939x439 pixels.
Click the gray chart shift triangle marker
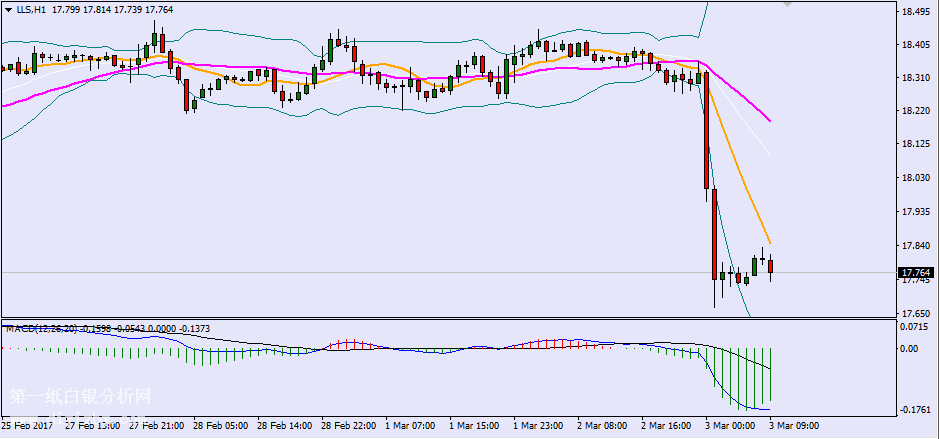click(789, 5)
